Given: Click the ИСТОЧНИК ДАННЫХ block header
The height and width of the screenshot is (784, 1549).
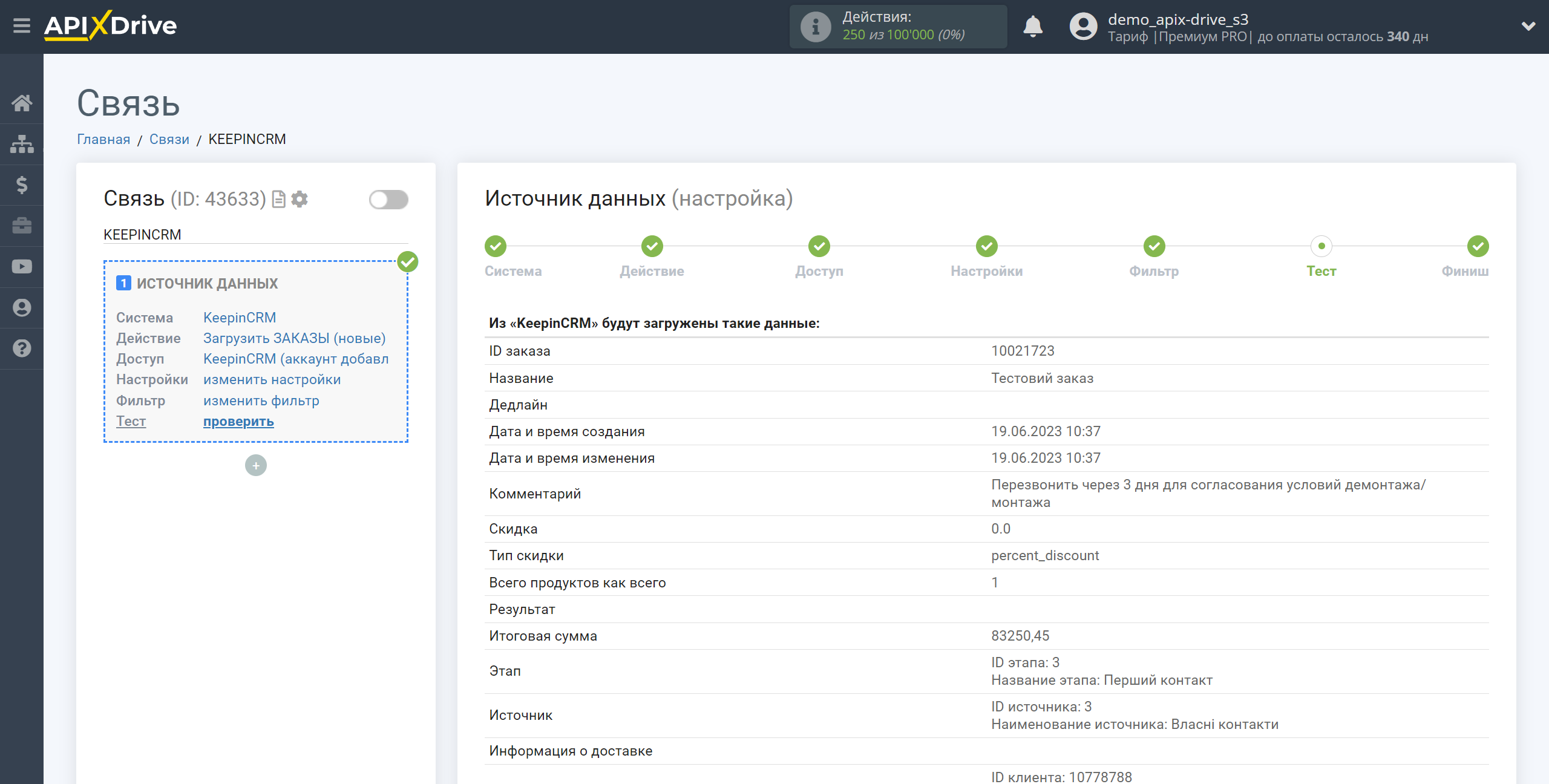Looking at the screenshot, I should (x=207, y=283).
